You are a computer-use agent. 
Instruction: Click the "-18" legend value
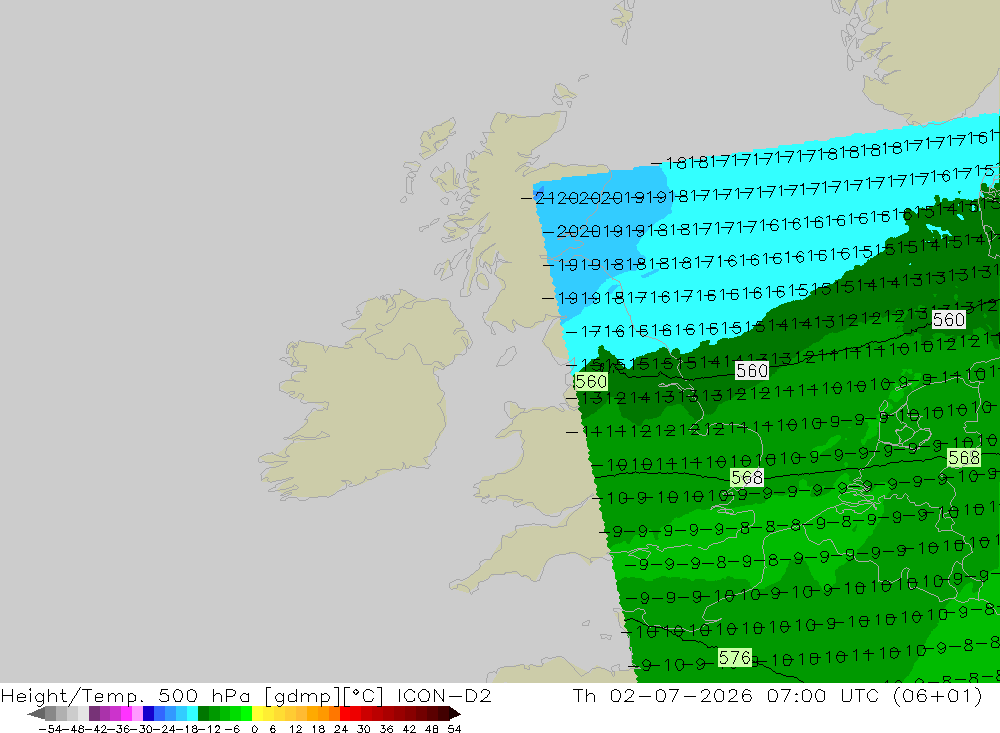(190, 729)
